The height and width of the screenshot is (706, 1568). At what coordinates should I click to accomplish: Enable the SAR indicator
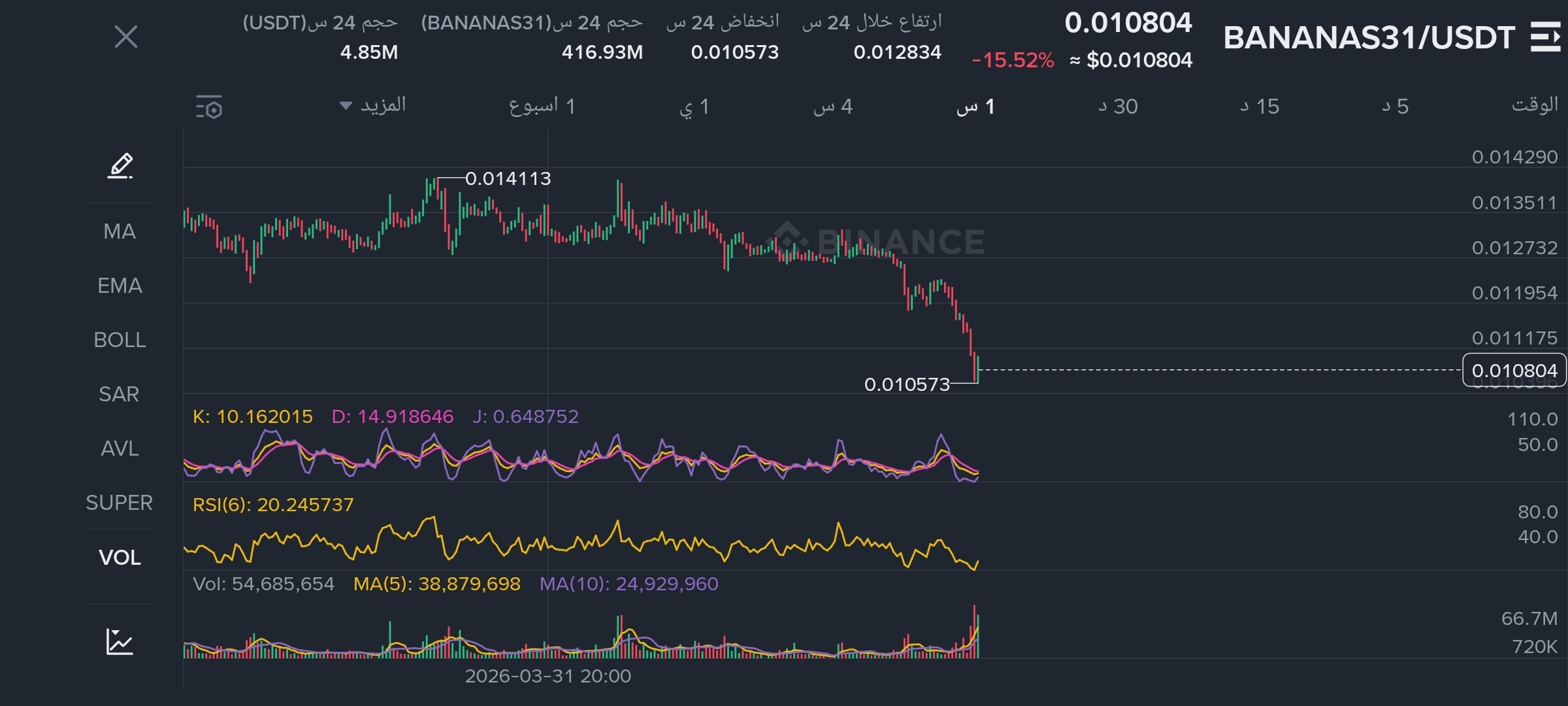[120, 394]
